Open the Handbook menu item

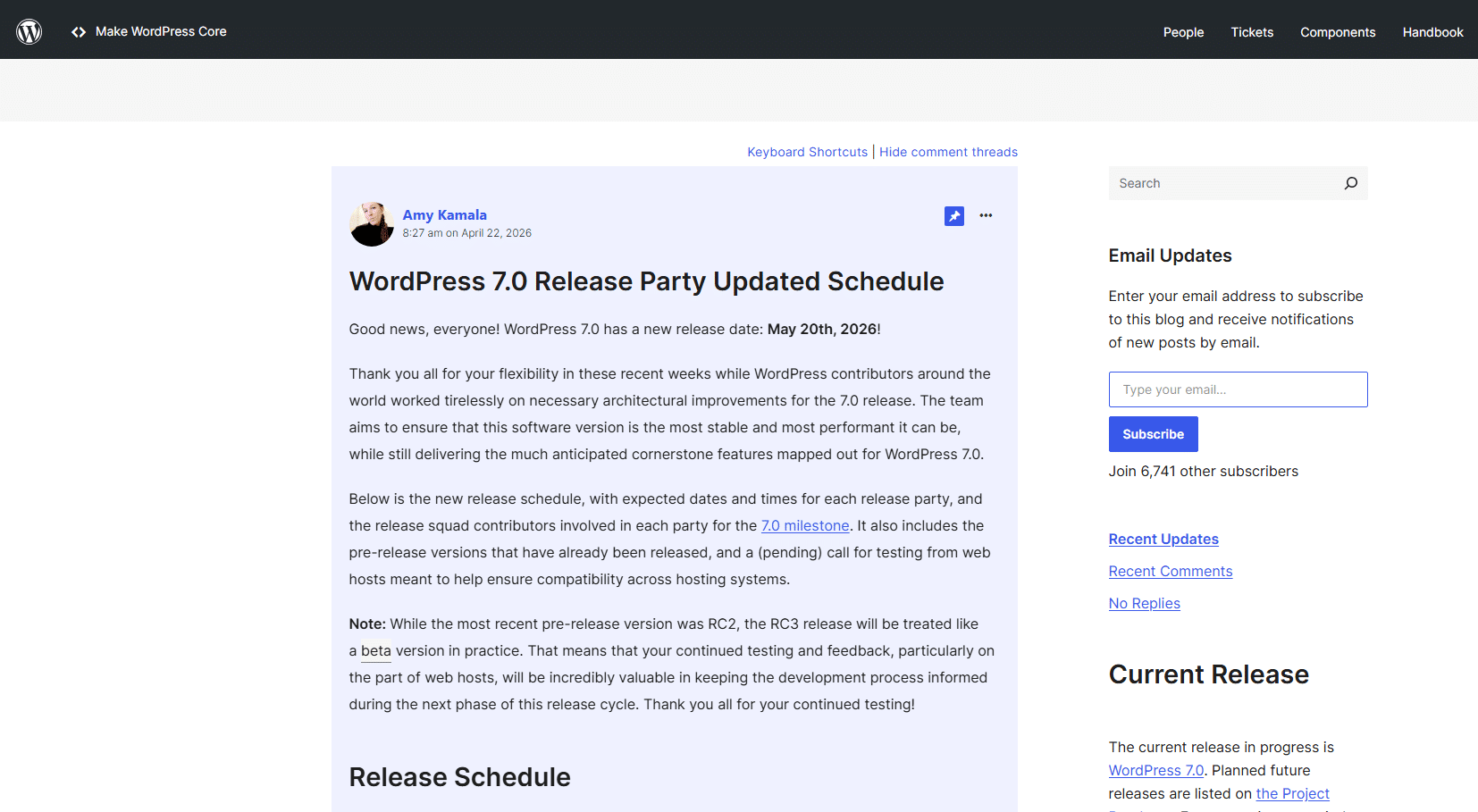1432,32
